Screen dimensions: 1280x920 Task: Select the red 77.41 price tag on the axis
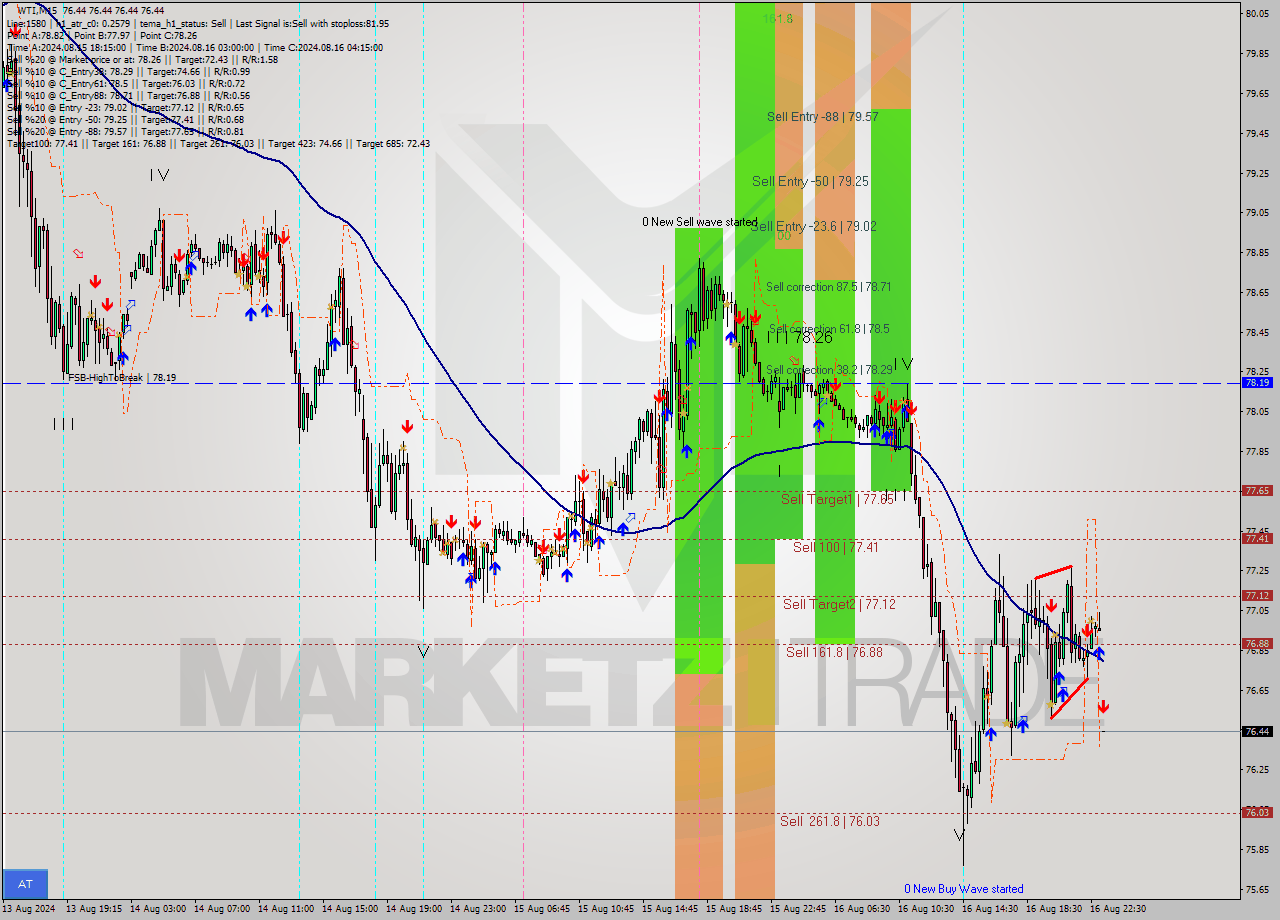pos(1257,539)
